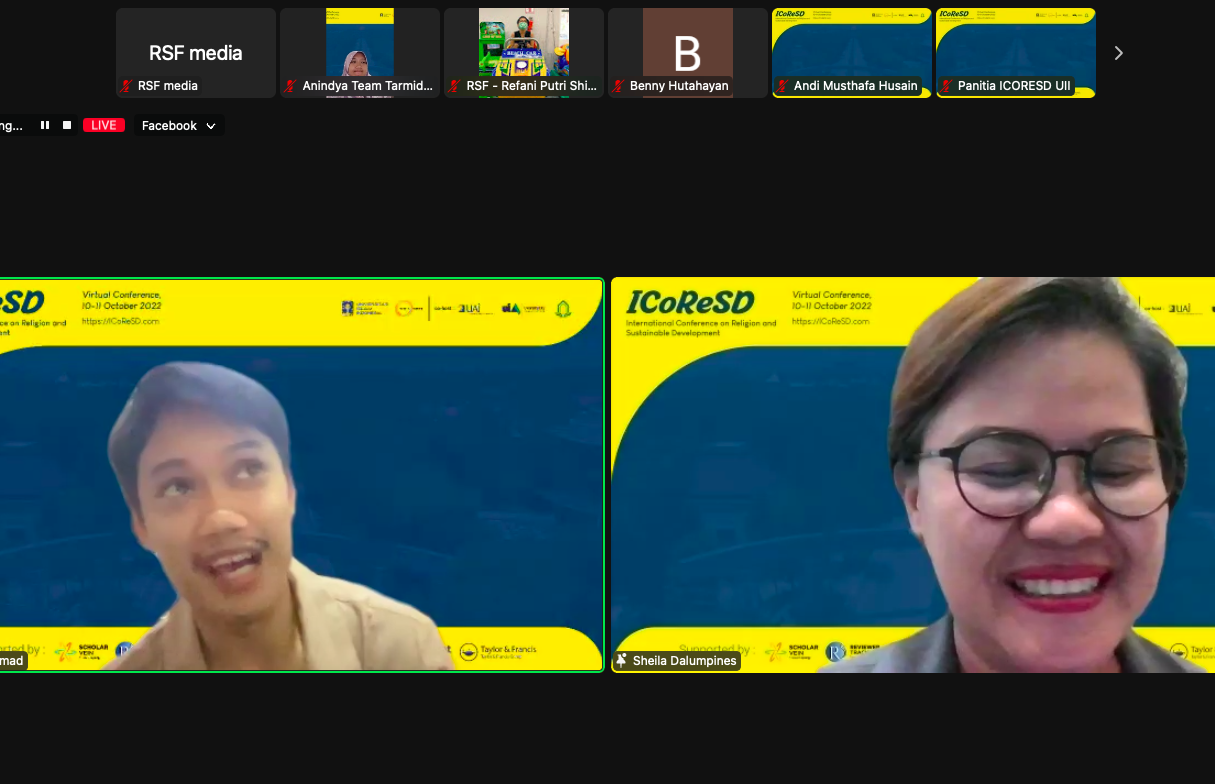Click the "RSF media" name label
1215x784 pixels.
168,86
